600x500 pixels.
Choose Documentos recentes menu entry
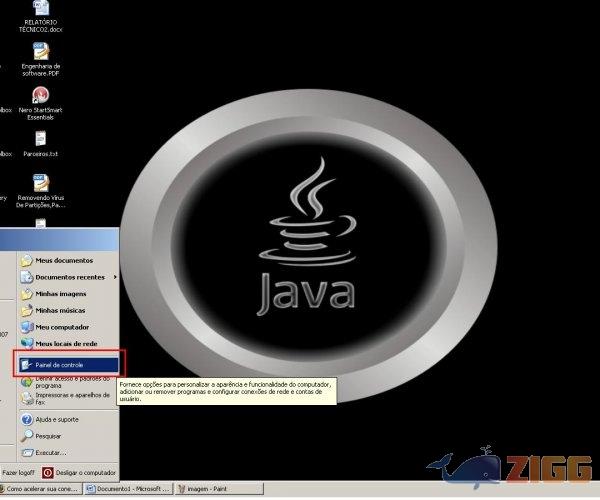69,277
